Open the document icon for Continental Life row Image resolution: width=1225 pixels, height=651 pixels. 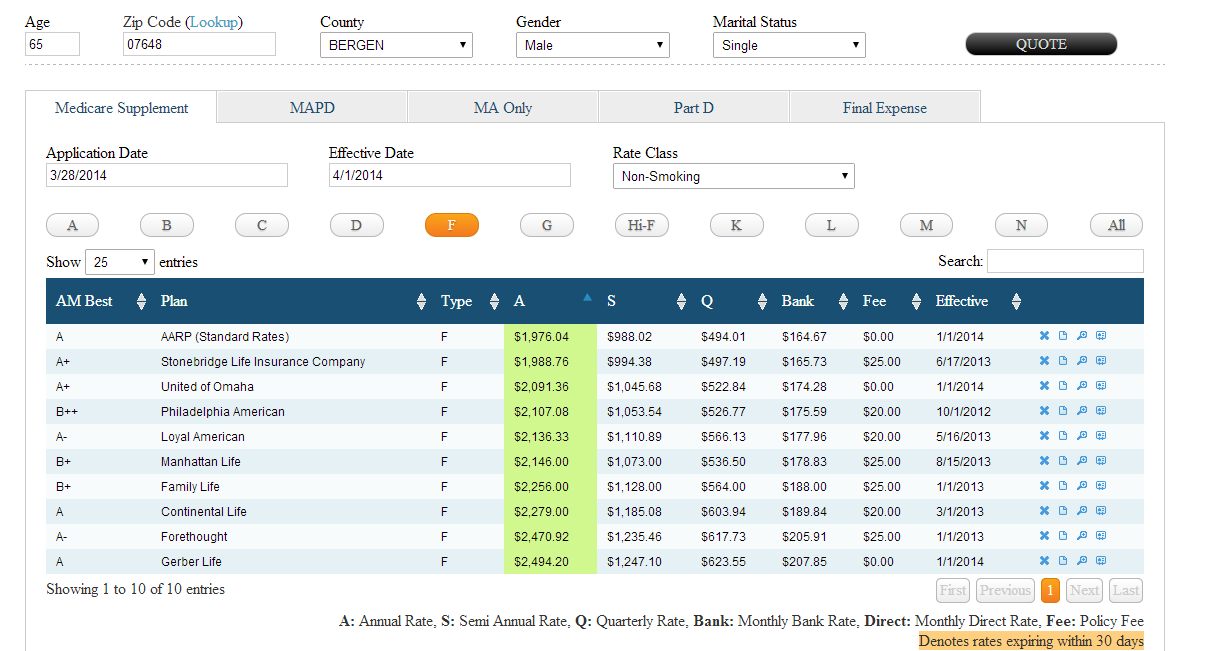(x=1063, y=512)
